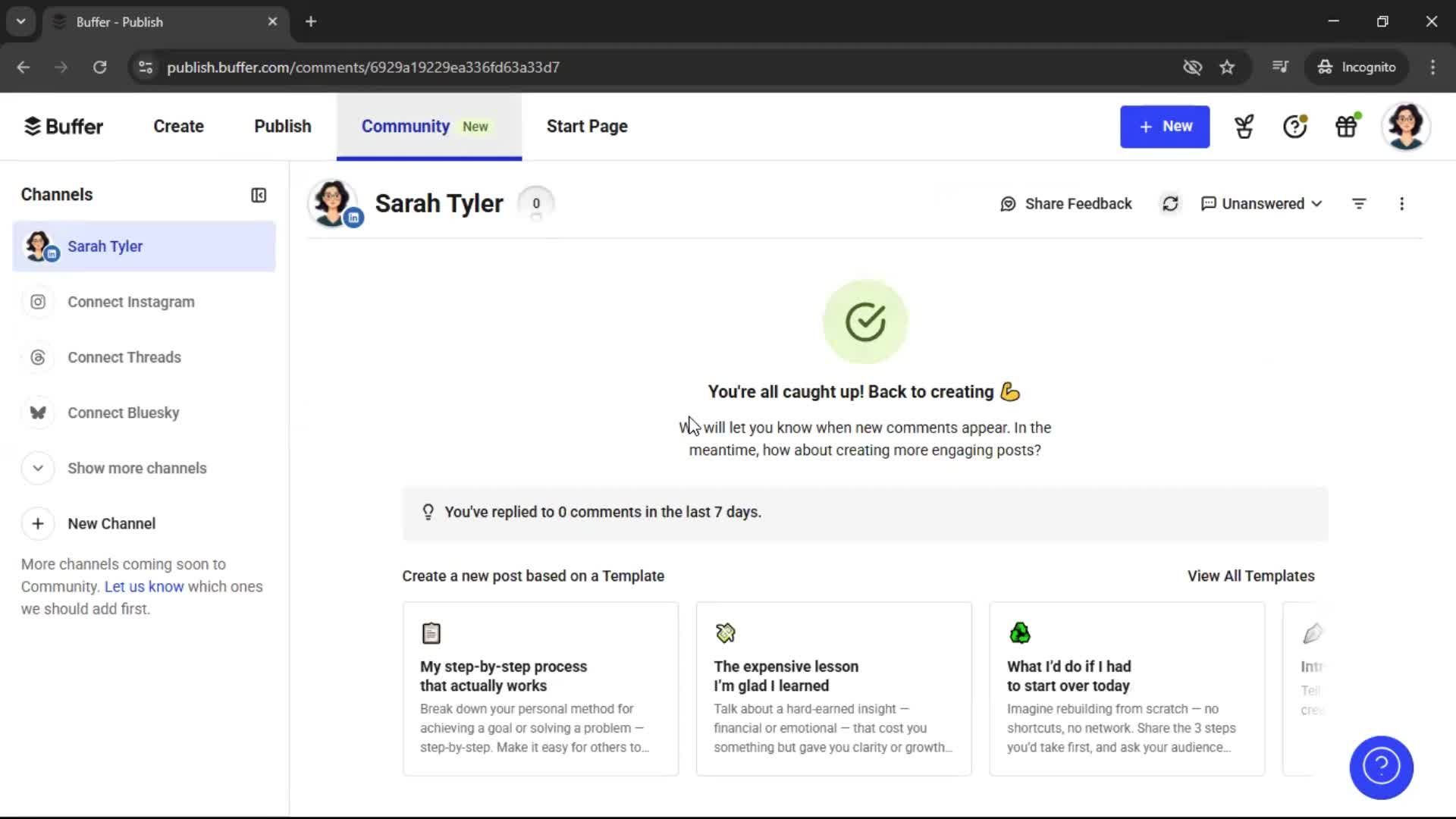
Task: Open the Unanswered filter dropdown
Action: click(x=1261, y=203)
